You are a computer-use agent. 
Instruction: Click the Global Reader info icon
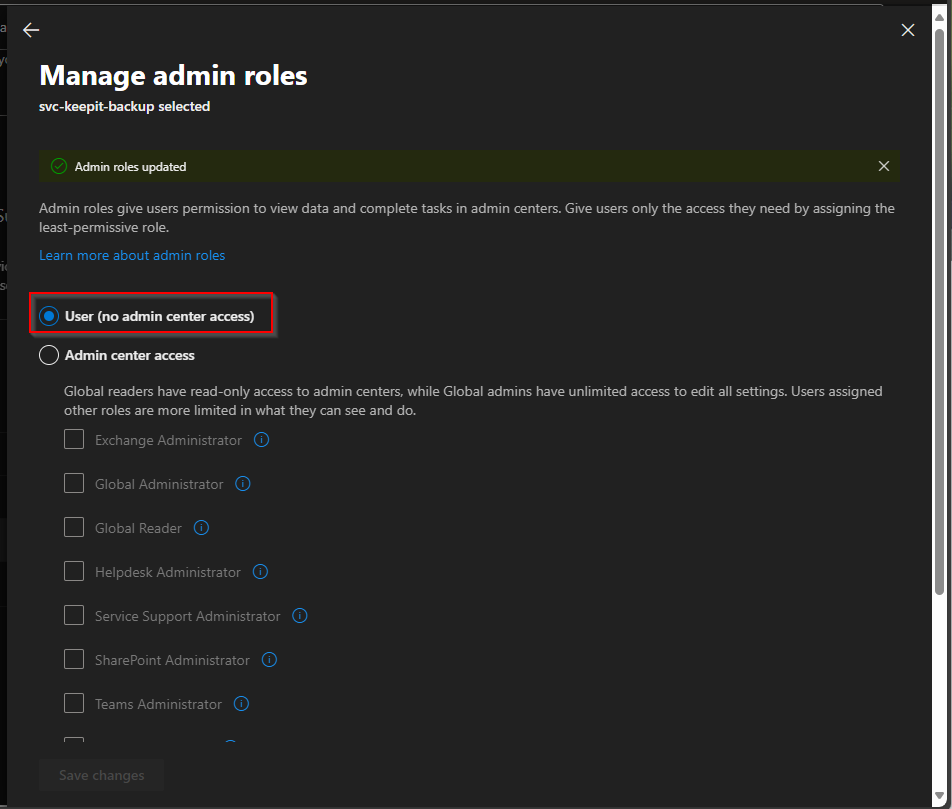tap(201, 528)
